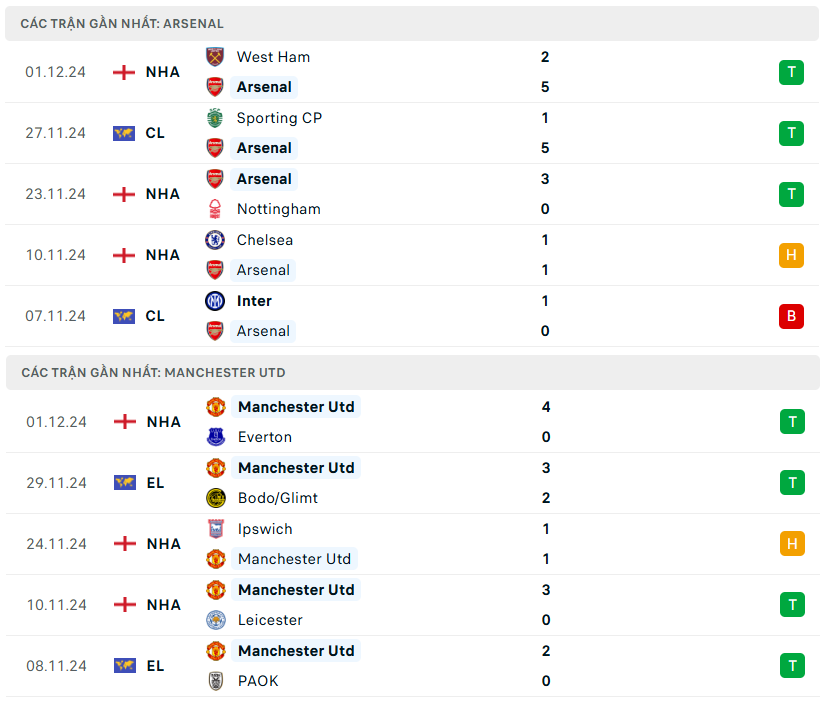Click the PAOK club crest icon
823x705 pixels.
point(216,681)
